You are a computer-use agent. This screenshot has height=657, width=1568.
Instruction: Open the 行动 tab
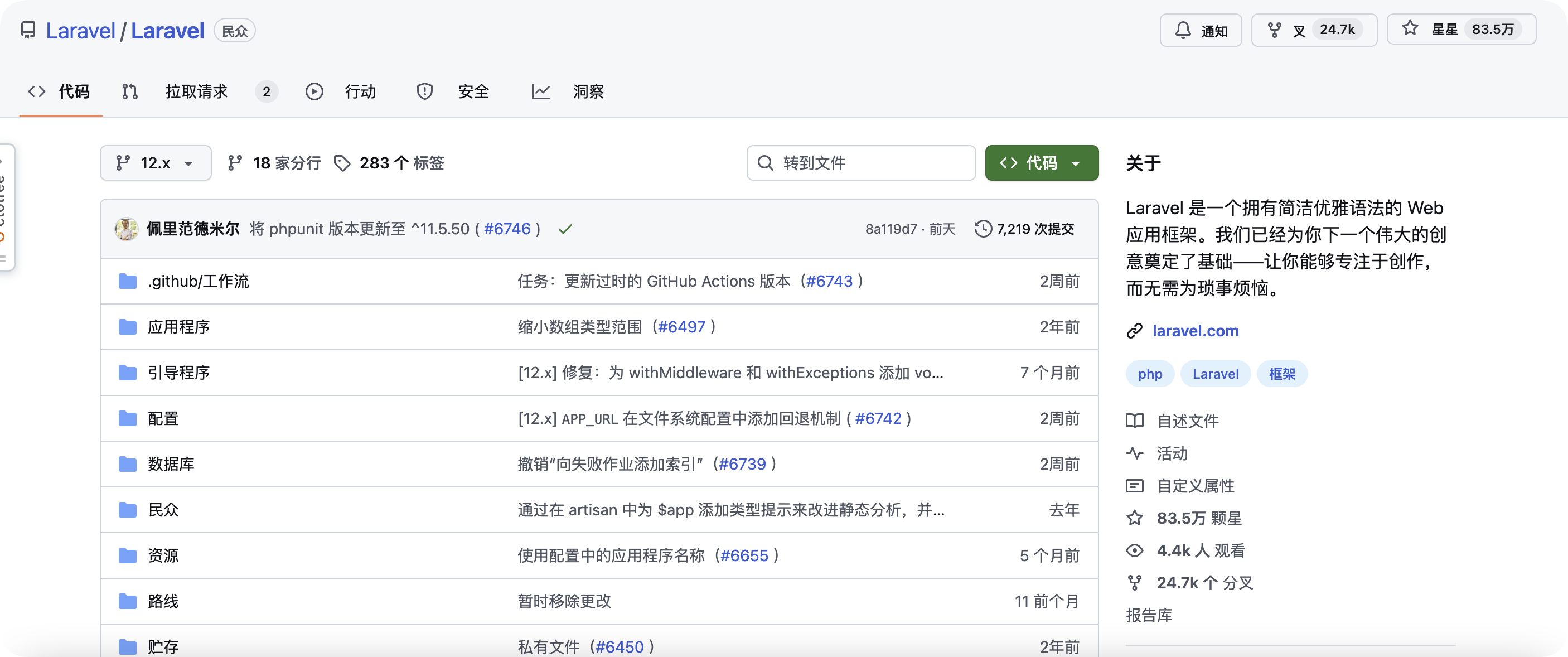click(360, 91)
